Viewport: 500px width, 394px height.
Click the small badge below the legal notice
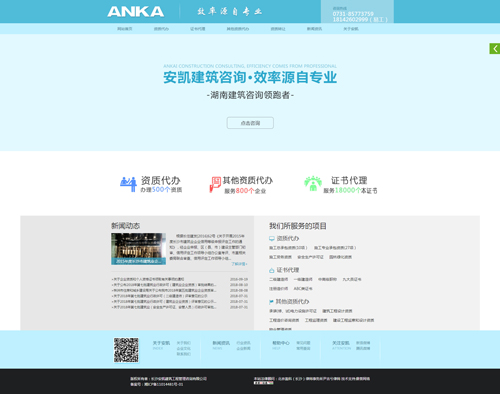[263, 383]
